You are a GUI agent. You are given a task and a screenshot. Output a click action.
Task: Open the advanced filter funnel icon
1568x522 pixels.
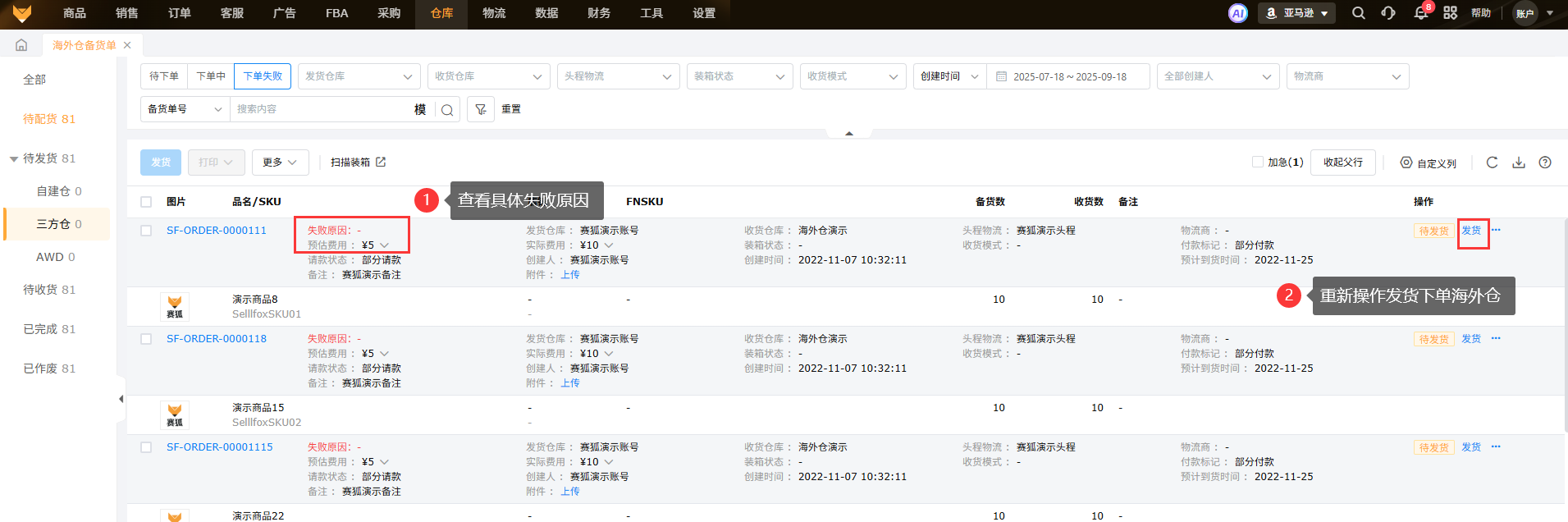(x=481, y=109)
